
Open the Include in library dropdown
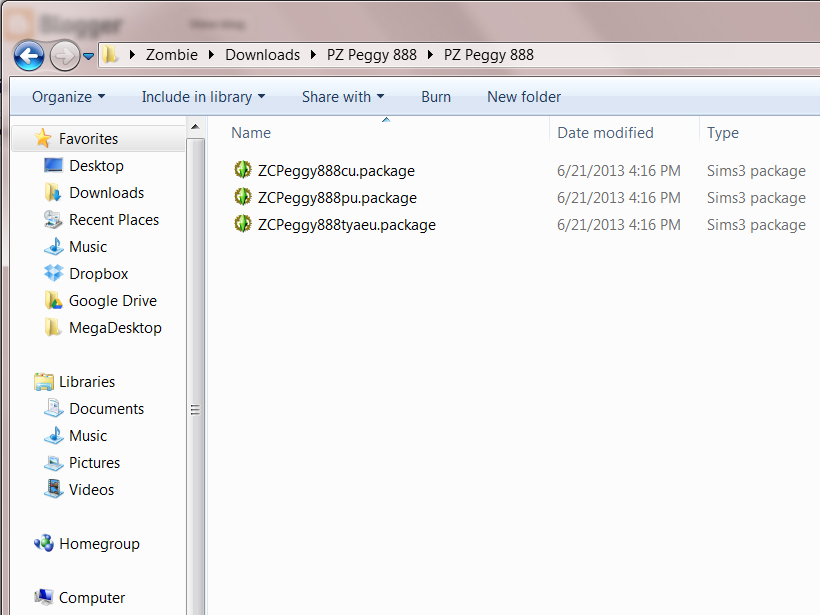pyautogui.click(x=203, y=96)
